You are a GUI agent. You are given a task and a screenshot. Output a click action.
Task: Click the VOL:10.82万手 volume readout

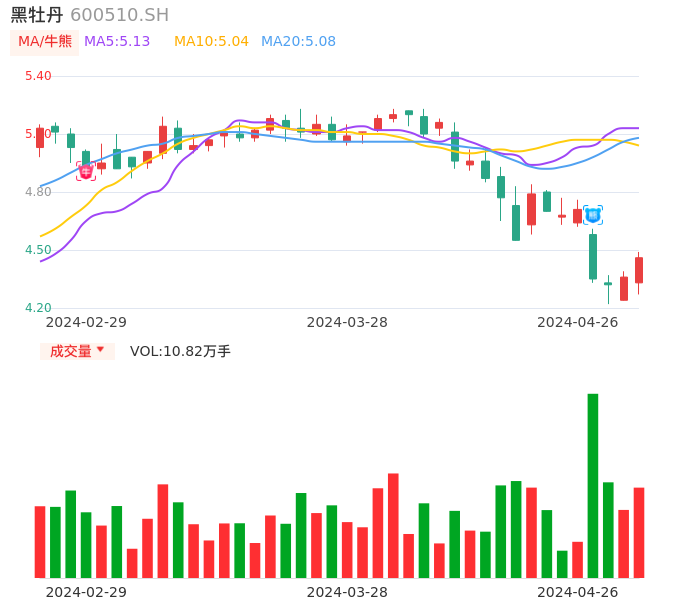click(x=180, y=351)
